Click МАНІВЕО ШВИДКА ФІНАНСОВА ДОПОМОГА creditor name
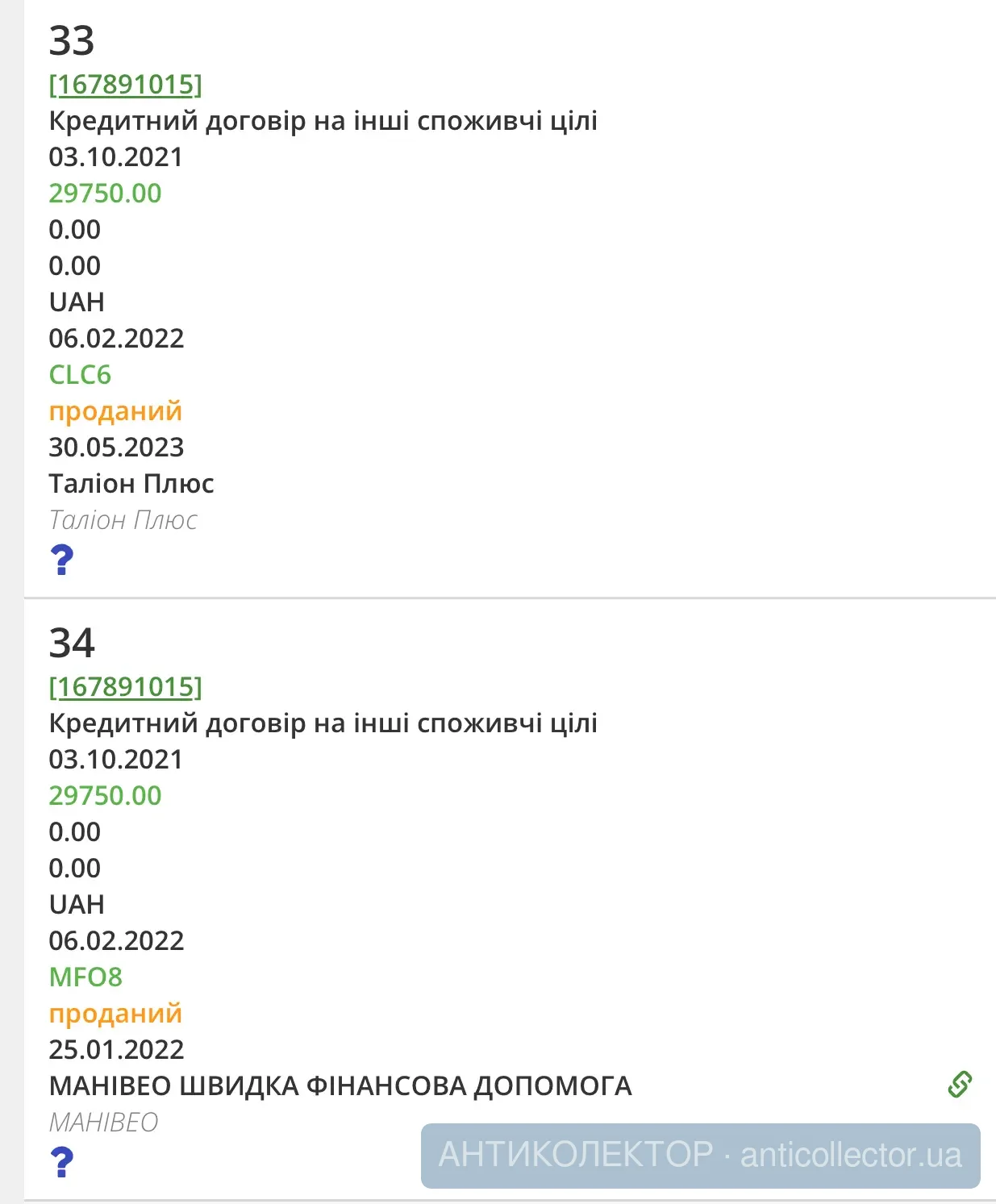The height and width of the screenshot is (1204, 996). (x=340, y=1085)
